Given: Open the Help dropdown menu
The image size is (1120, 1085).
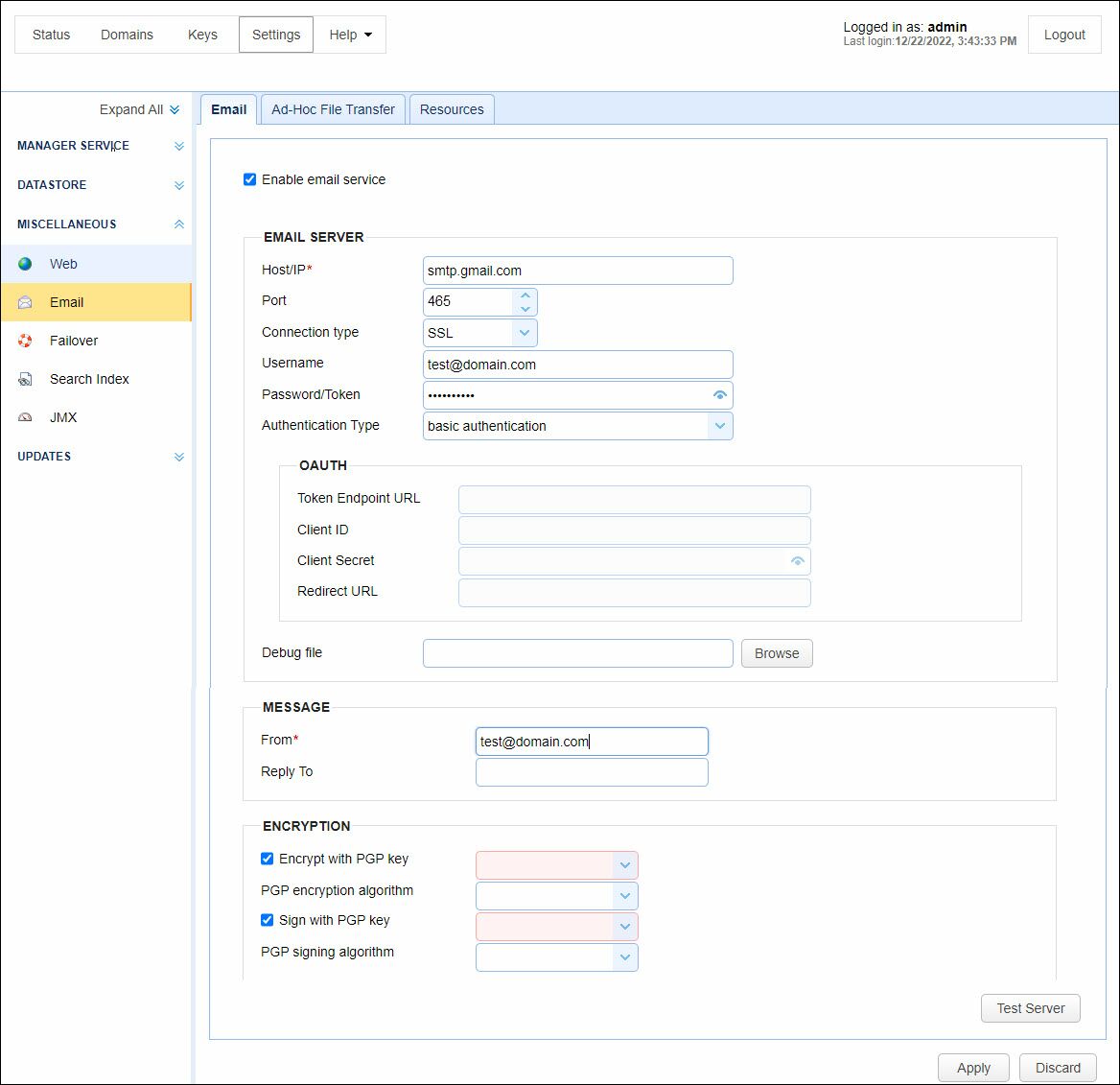Looking at the screenshot, I should tap(350, 35).
